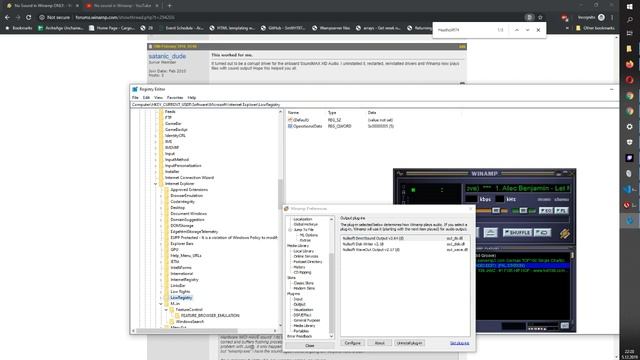Open Windows Start menu on the taskbar
Image resolution: width=640 pixels, height=360 pixels.
[x=629, y=7]
